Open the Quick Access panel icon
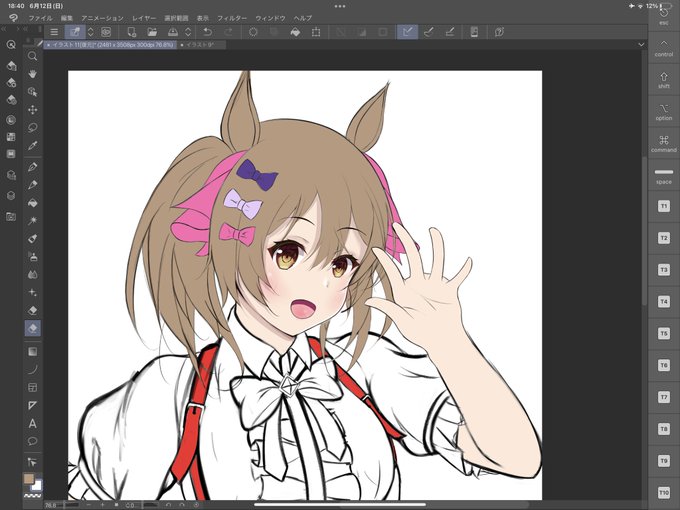This screenshot has height=510, width=680. (x=11, y=44)
